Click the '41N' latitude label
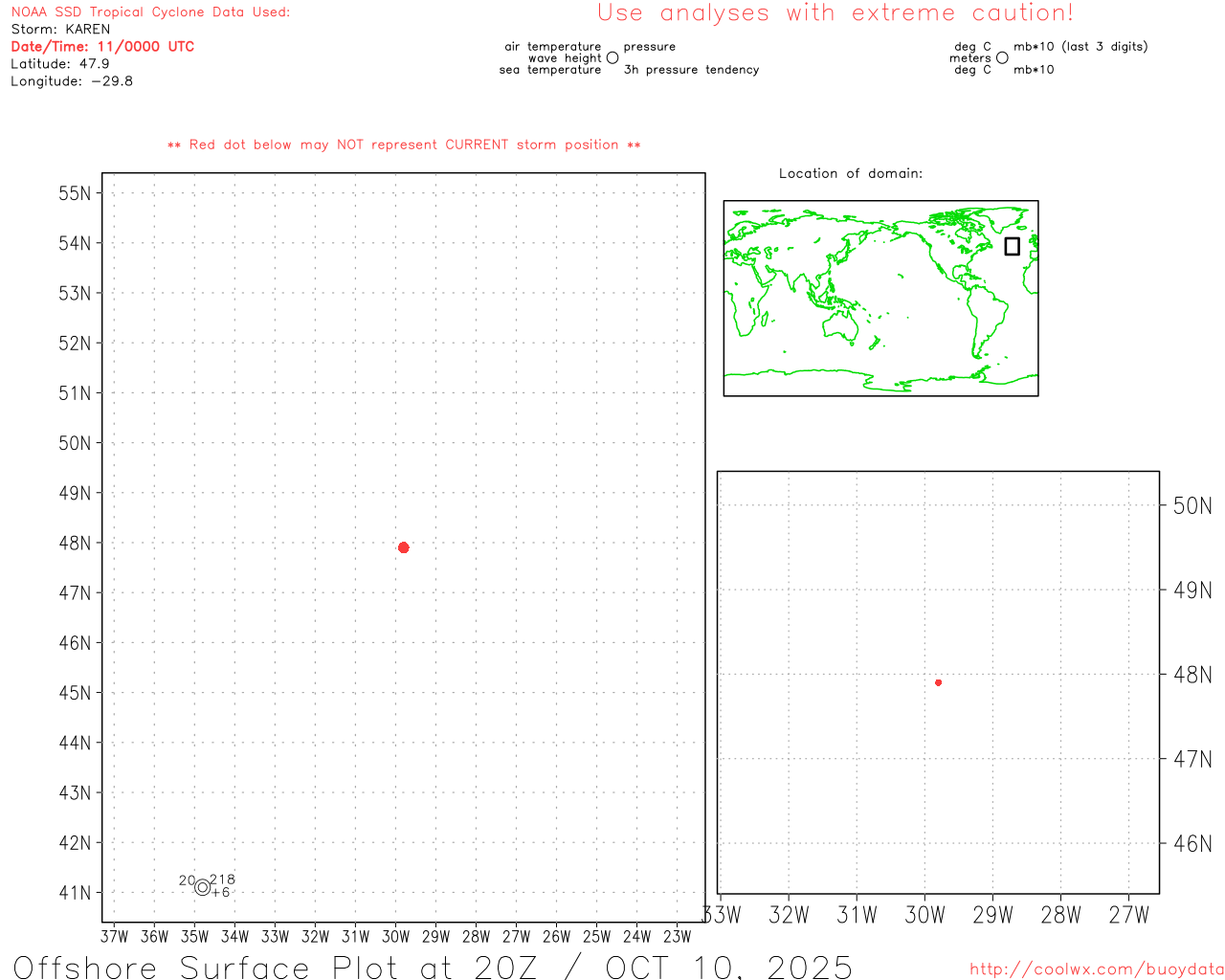Screen dimensions: 1225x980 click(x=76, y=893)
